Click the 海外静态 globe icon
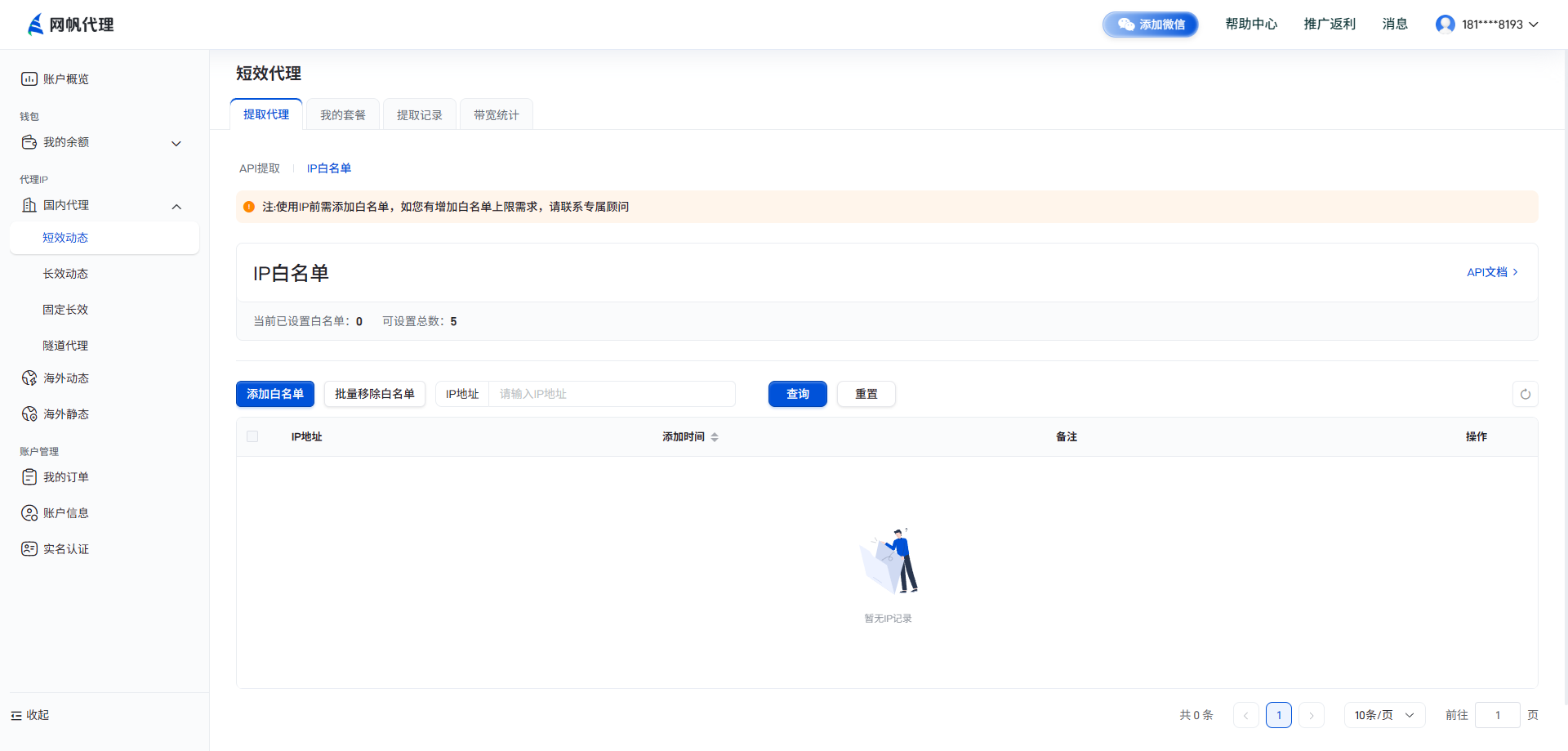This screenshot has width=1568, height=751. coord(29,414)
